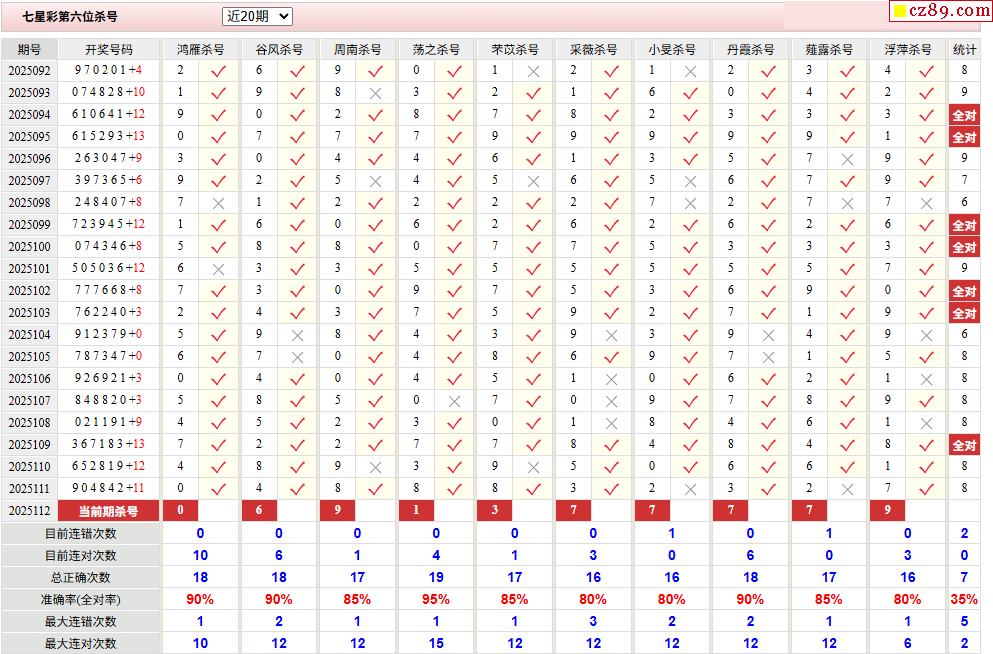The height and width of the screenshot is (654, 993).
Task: Click draw number 970201+4
Action: pos(108,70)
